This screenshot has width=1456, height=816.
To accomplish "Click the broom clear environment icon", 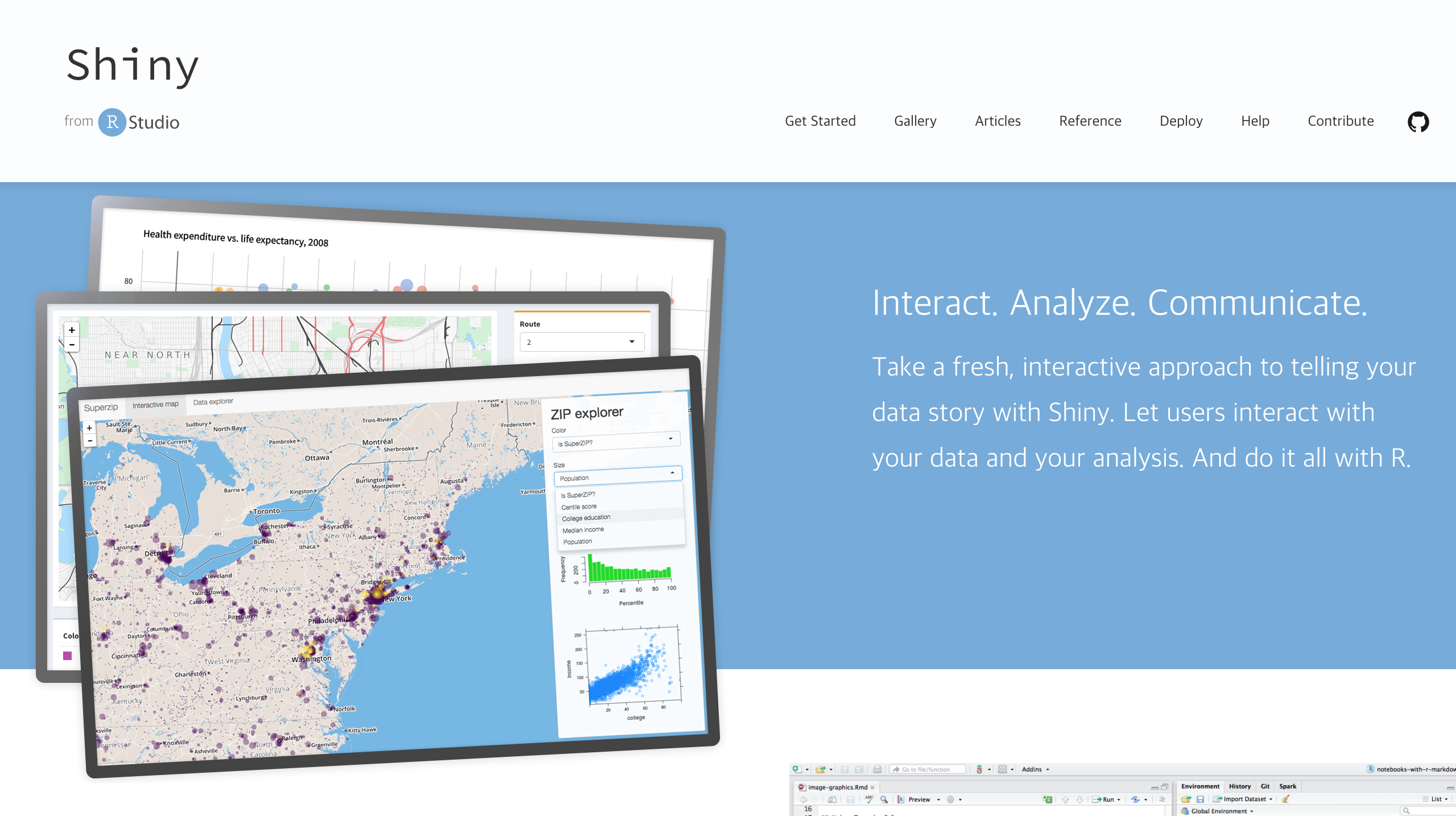I will point(1286,799).
